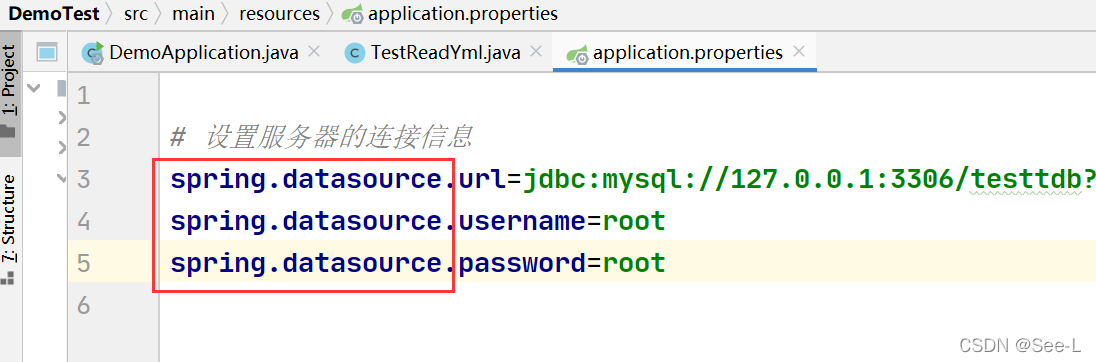Select the resources breadcrumb segment
This screenshot has height=362, width=1096.
279,13
